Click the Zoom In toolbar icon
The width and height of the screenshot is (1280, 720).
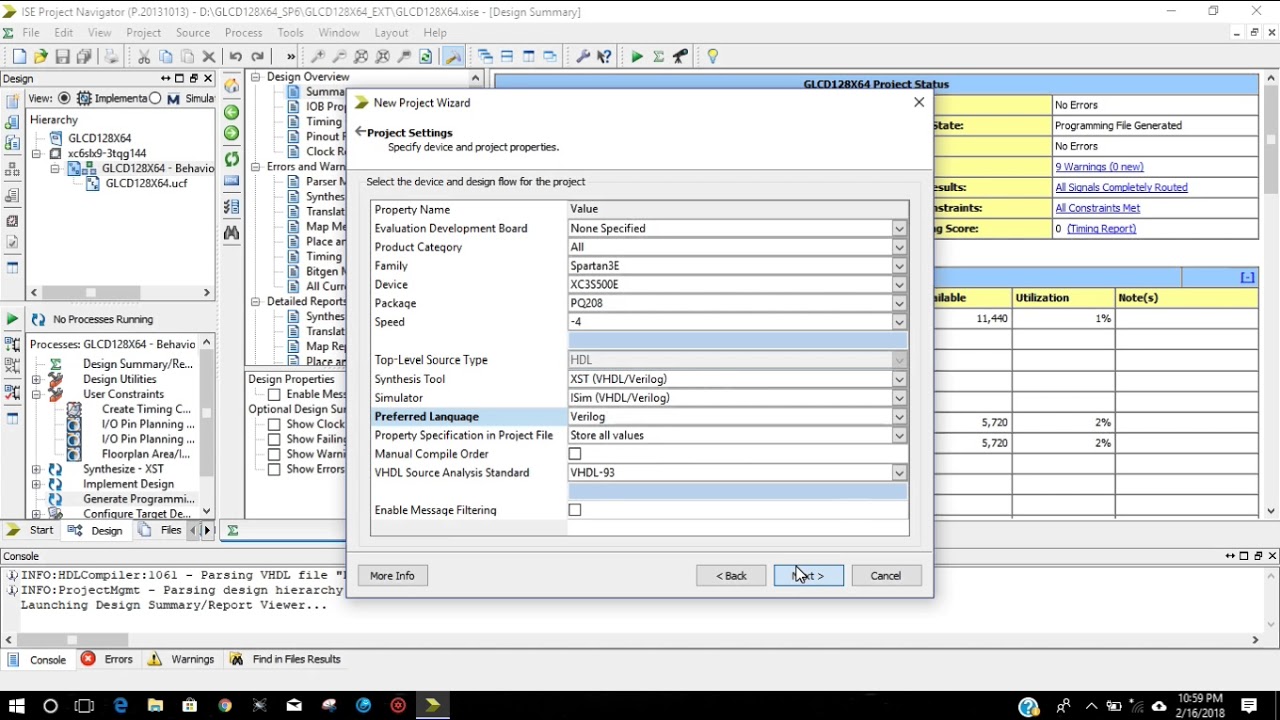tap(318, 57)
